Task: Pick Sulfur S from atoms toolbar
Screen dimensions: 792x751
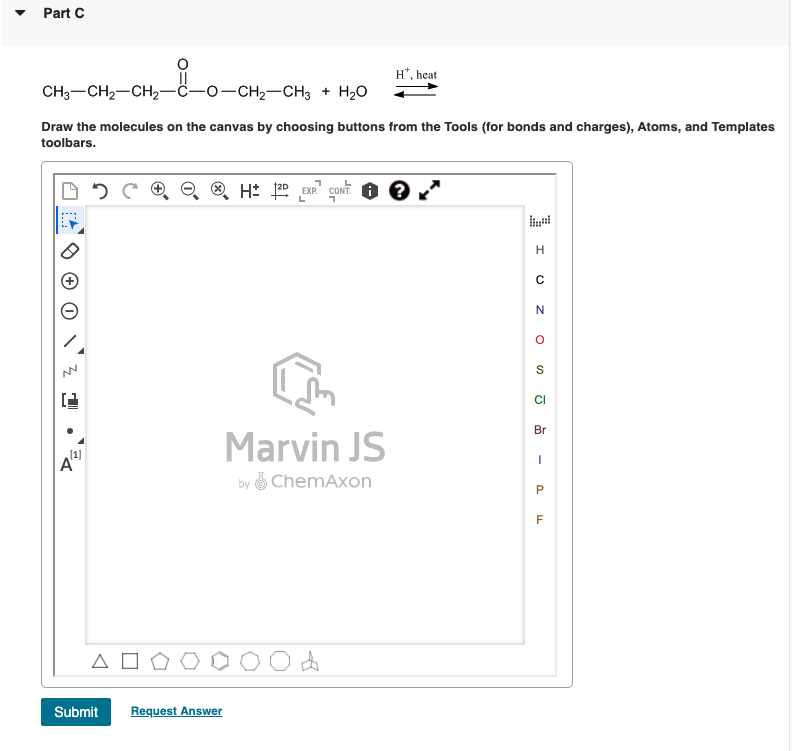Action: pos(540,370)
